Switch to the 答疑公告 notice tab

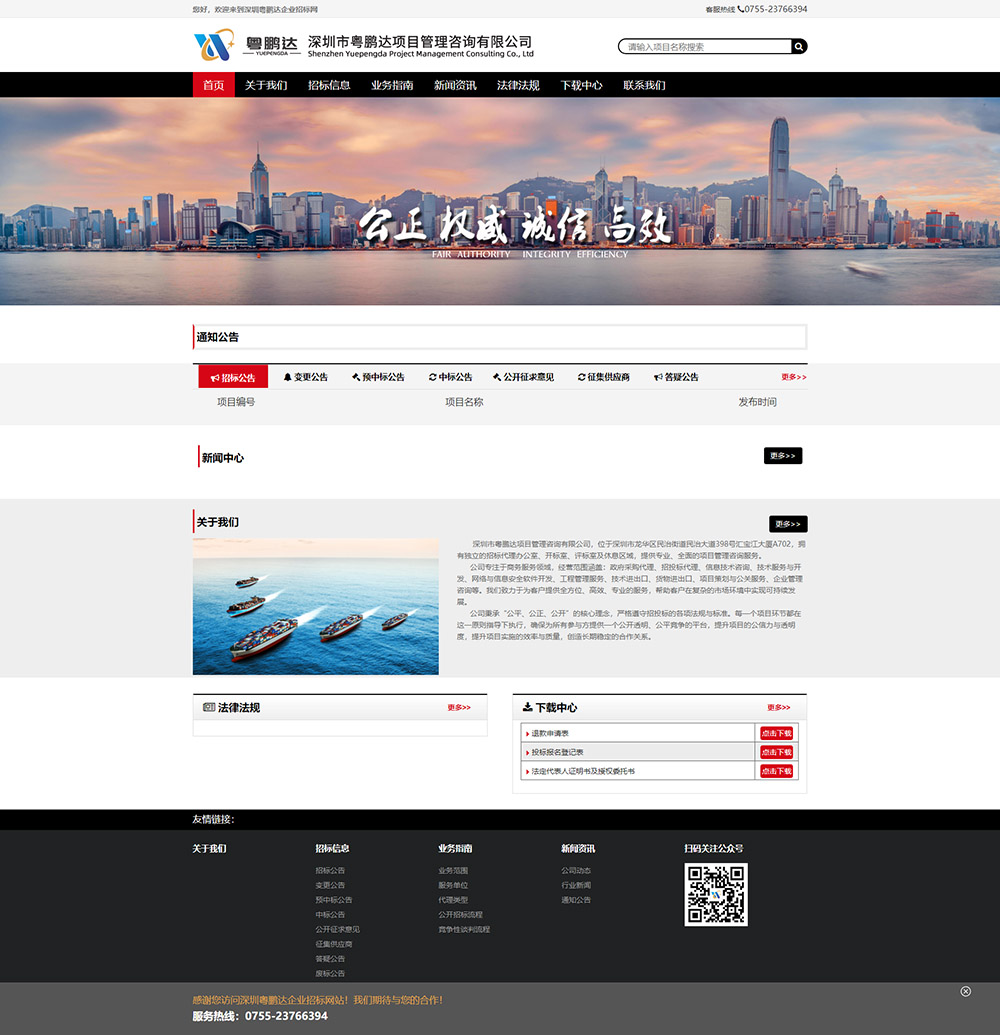(x=676, y=377)
